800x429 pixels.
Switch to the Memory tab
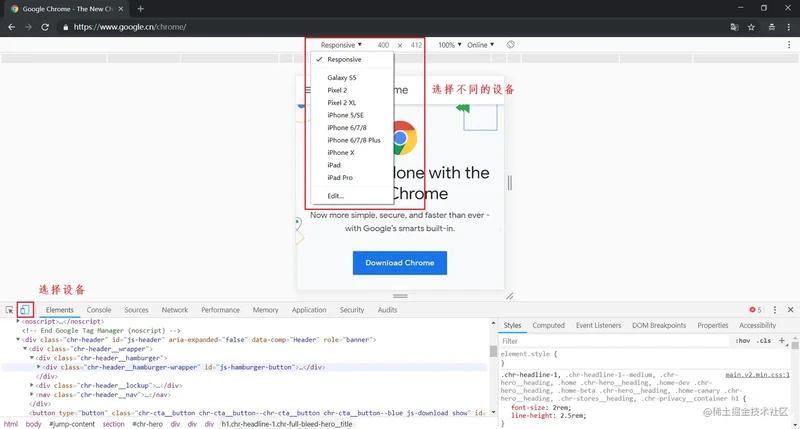point(265,310)
